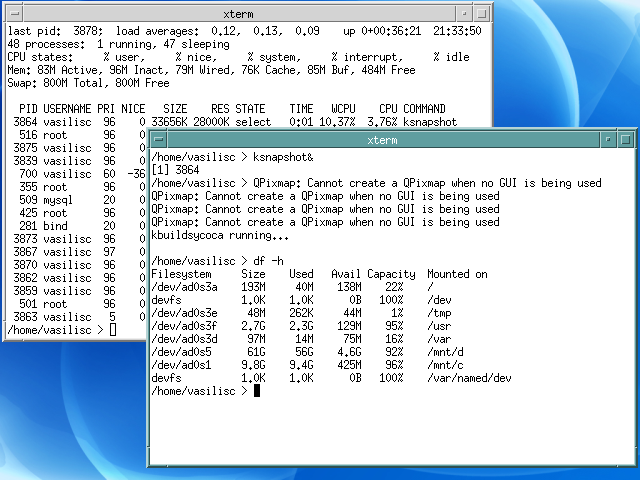Screen dimensions: 640x480
Task: Click the '/var/named/dev' mount point
Action: 469,378
